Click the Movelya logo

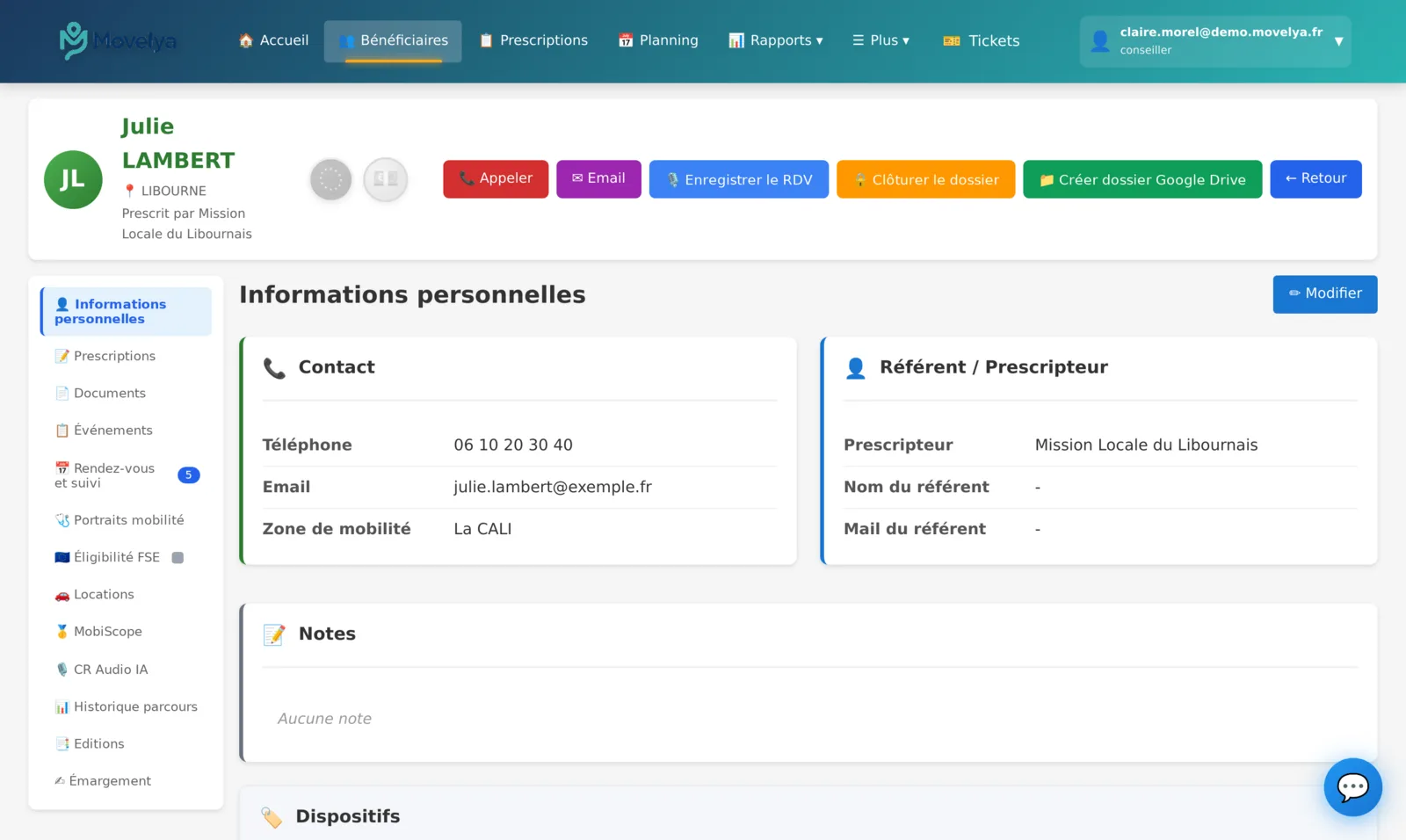(118, 40)
